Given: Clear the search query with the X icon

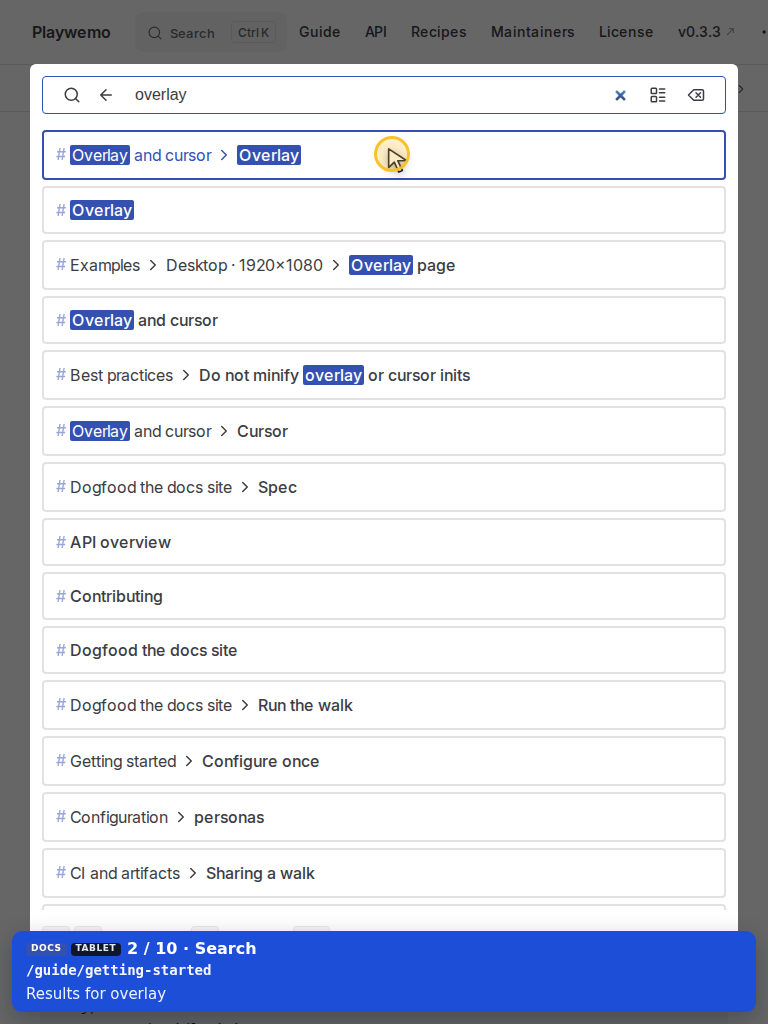Looking at the screenshot, I should pyautogui.click(x=620, y=95).
